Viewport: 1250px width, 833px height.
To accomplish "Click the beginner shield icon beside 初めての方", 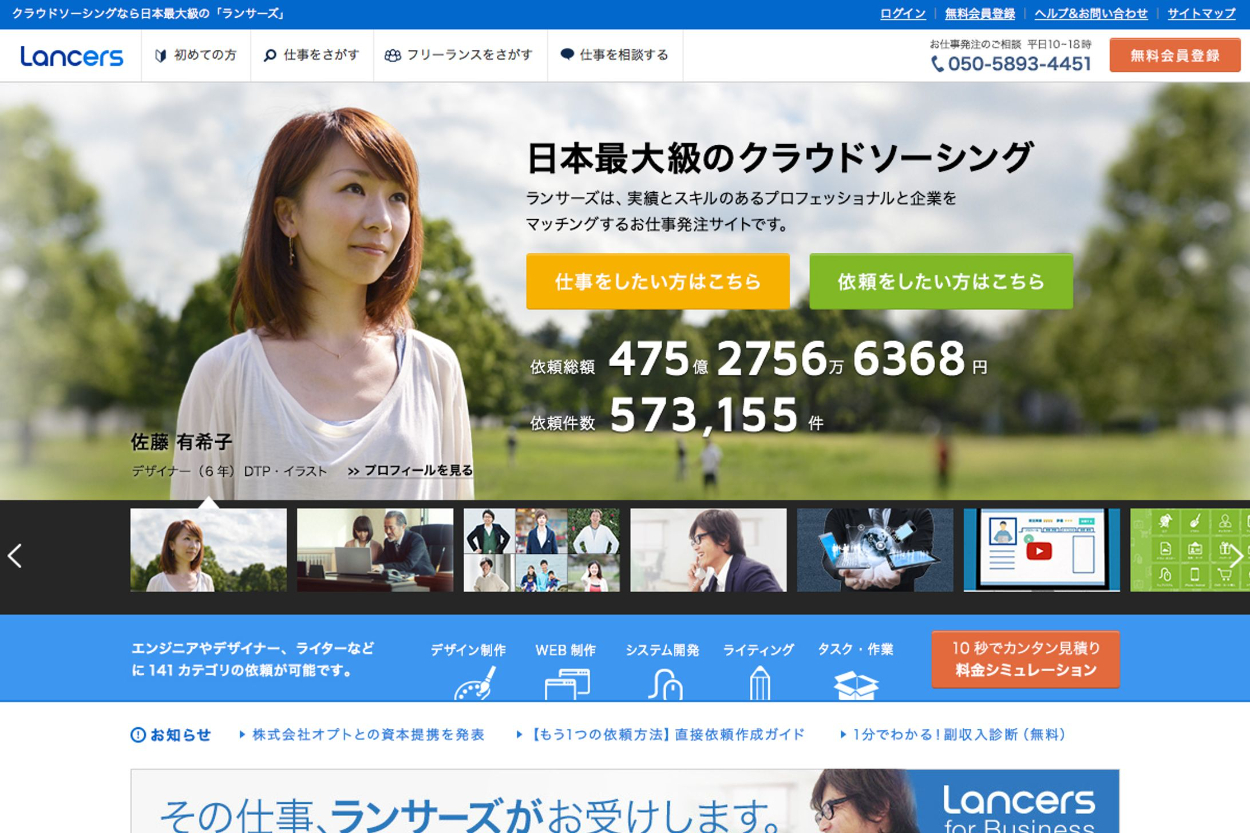I will point(161,56).
